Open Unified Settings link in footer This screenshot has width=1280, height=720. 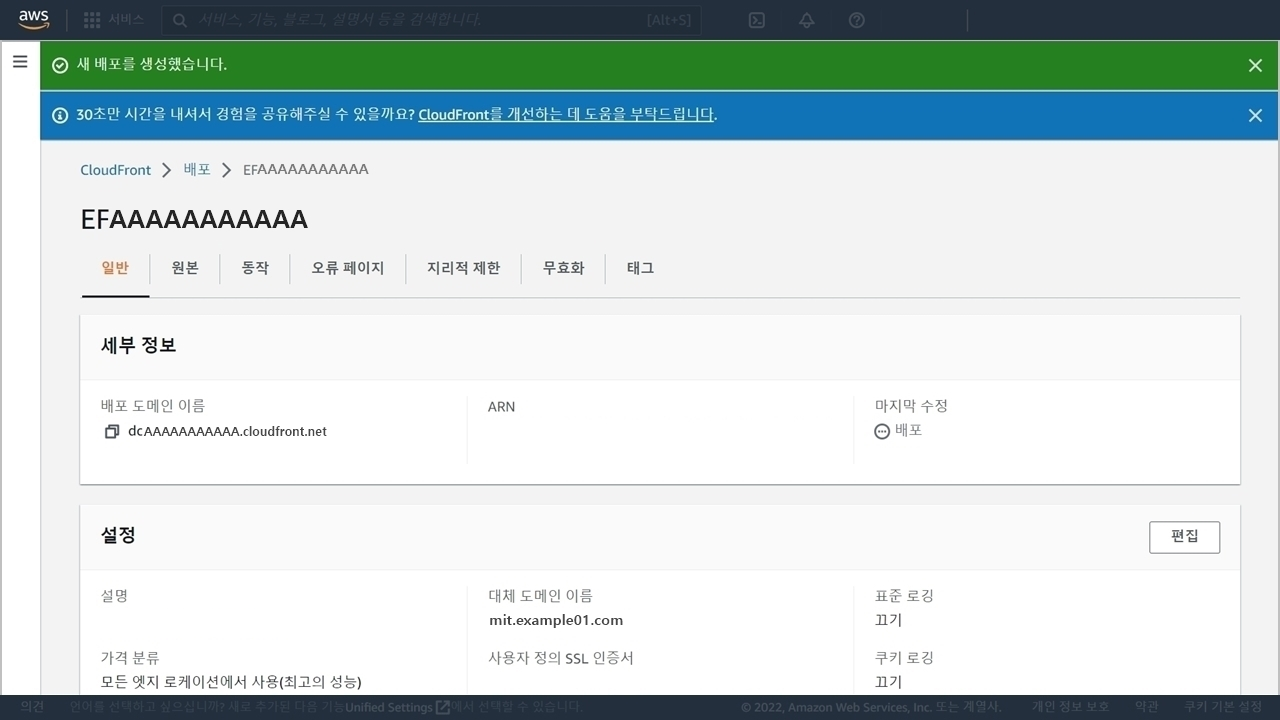pos(389,707)
